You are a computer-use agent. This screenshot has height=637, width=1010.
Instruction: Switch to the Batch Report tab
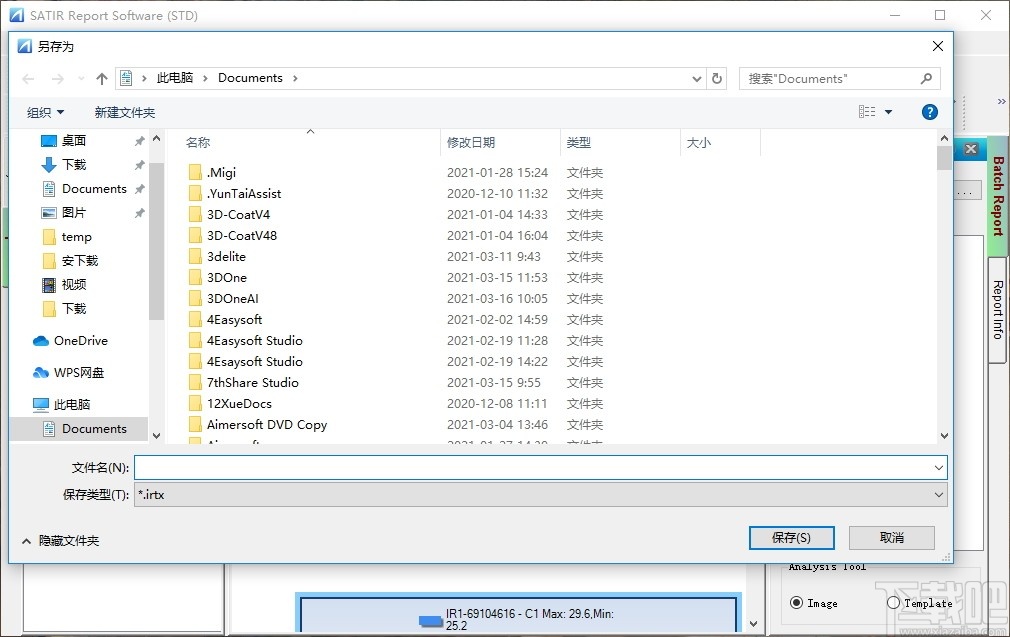click(x=1001, y=196)
